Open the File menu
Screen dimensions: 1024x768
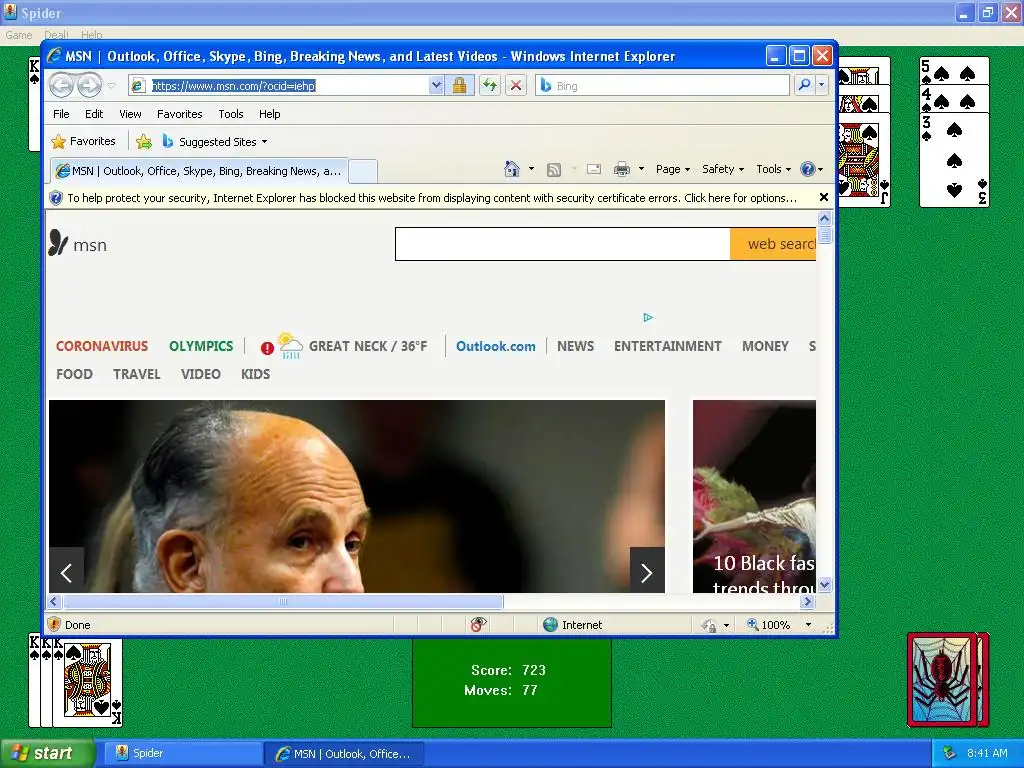click(61, 114)
